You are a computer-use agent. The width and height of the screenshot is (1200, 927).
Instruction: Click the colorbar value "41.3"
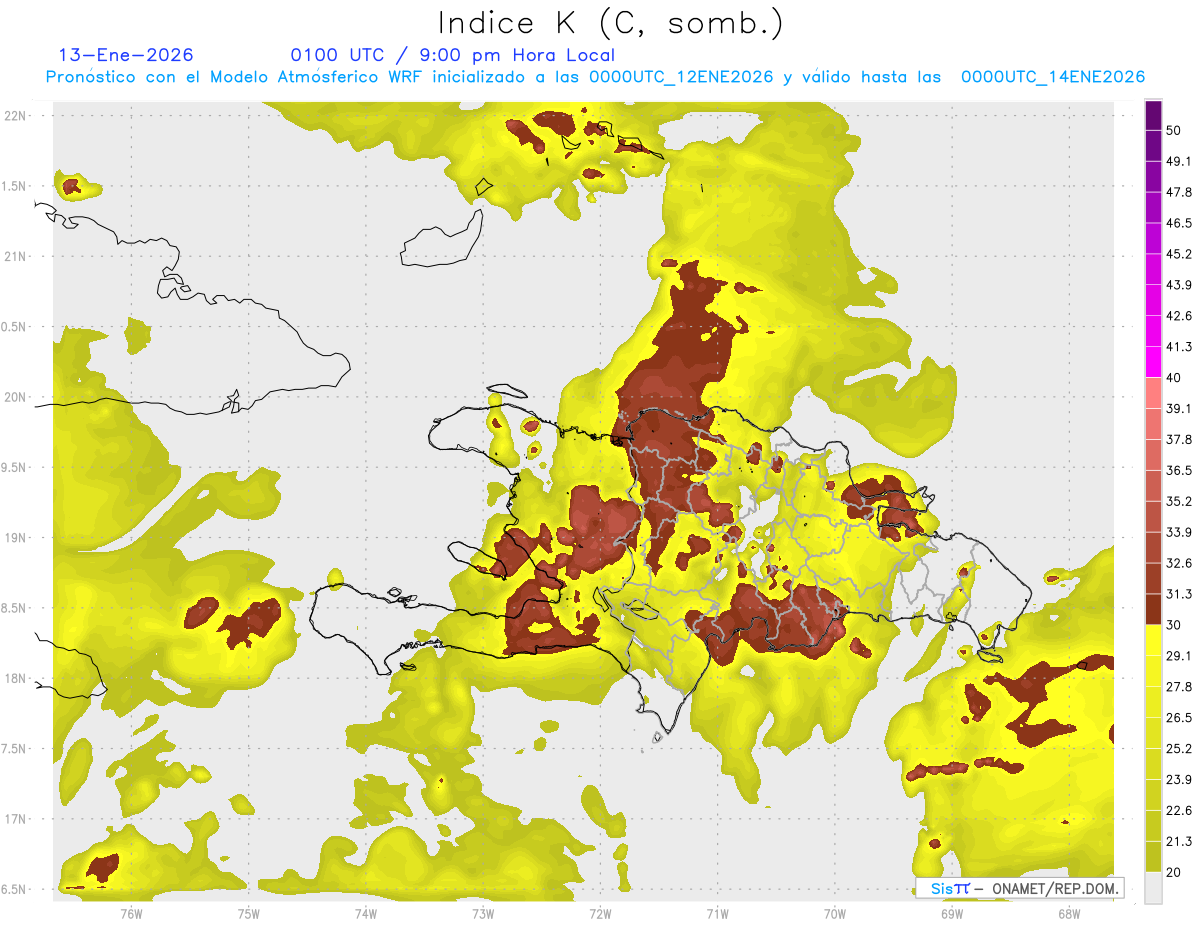point(1179,347)
